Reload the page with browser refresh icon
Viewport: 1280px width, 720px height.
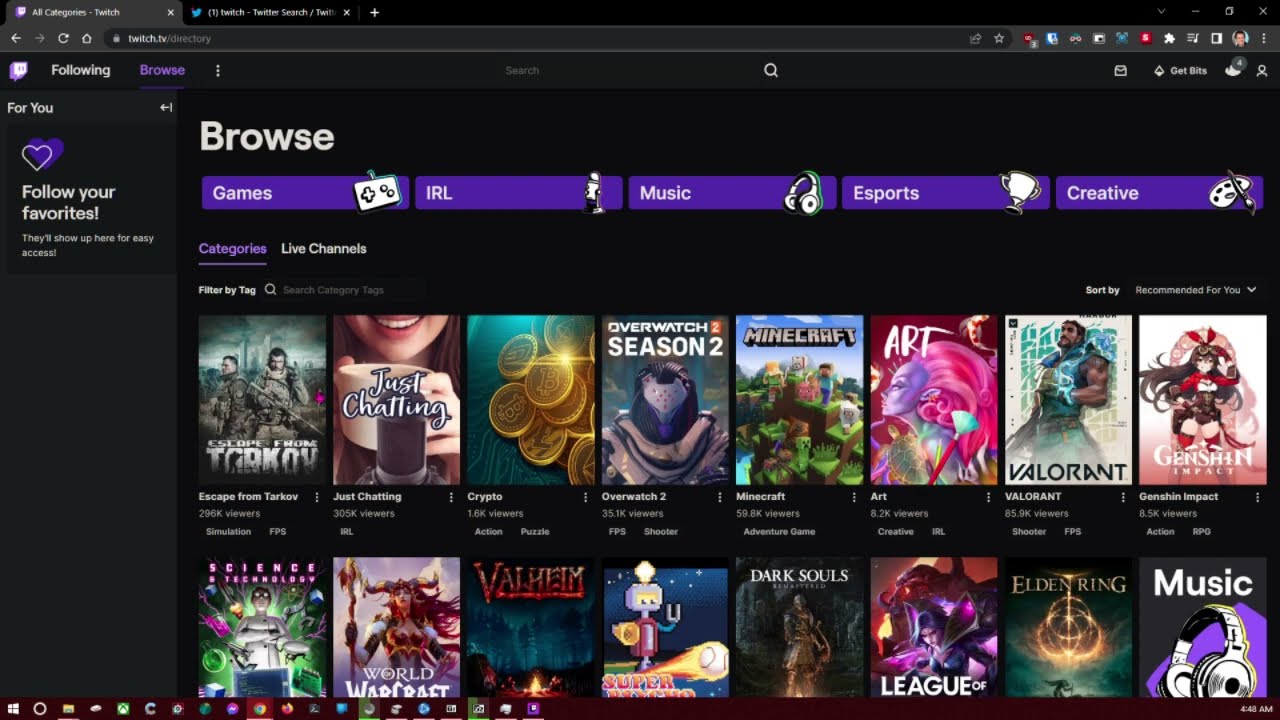pyautogui.click(x=63, y=38)
